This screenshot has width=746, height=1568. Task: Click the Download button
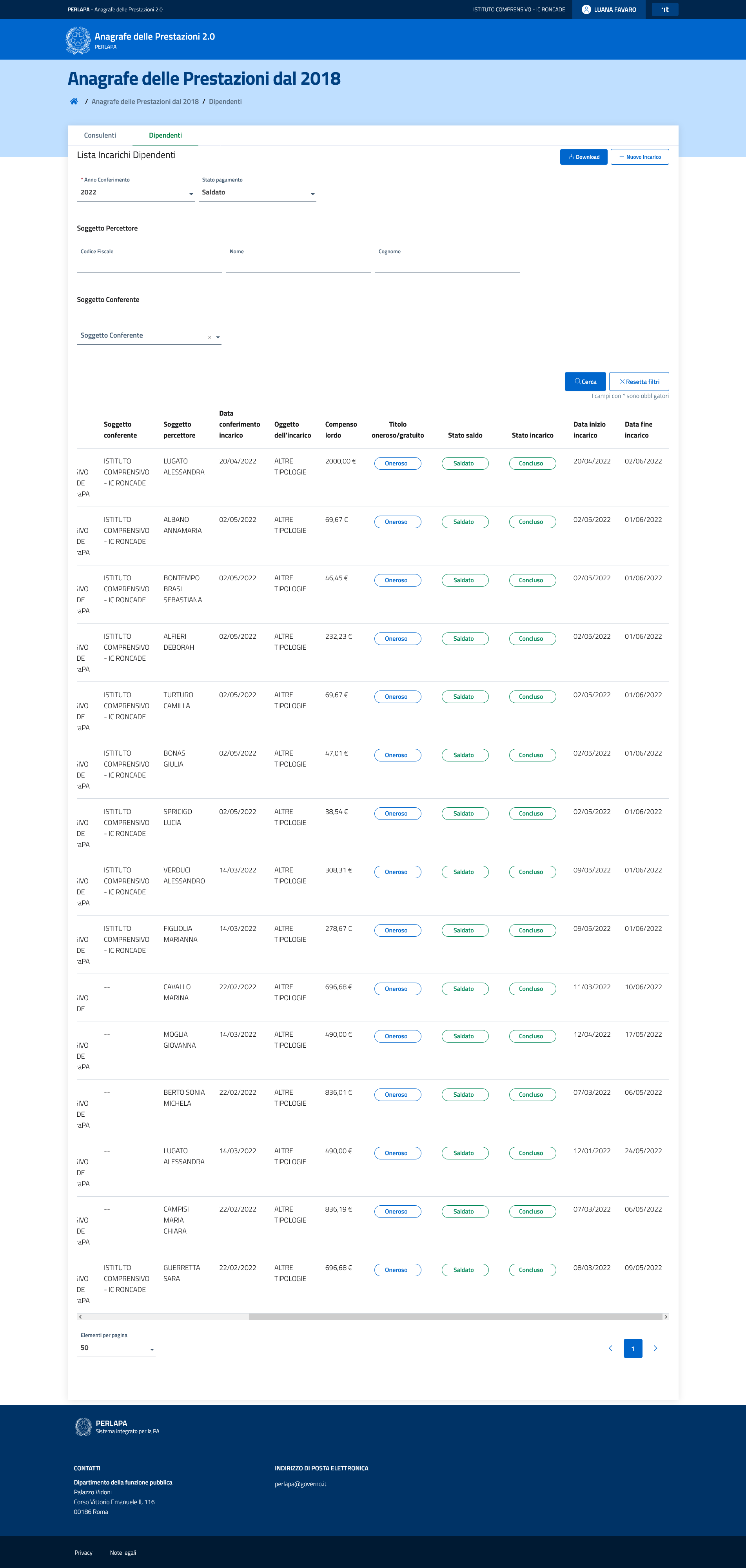[584, 157]
